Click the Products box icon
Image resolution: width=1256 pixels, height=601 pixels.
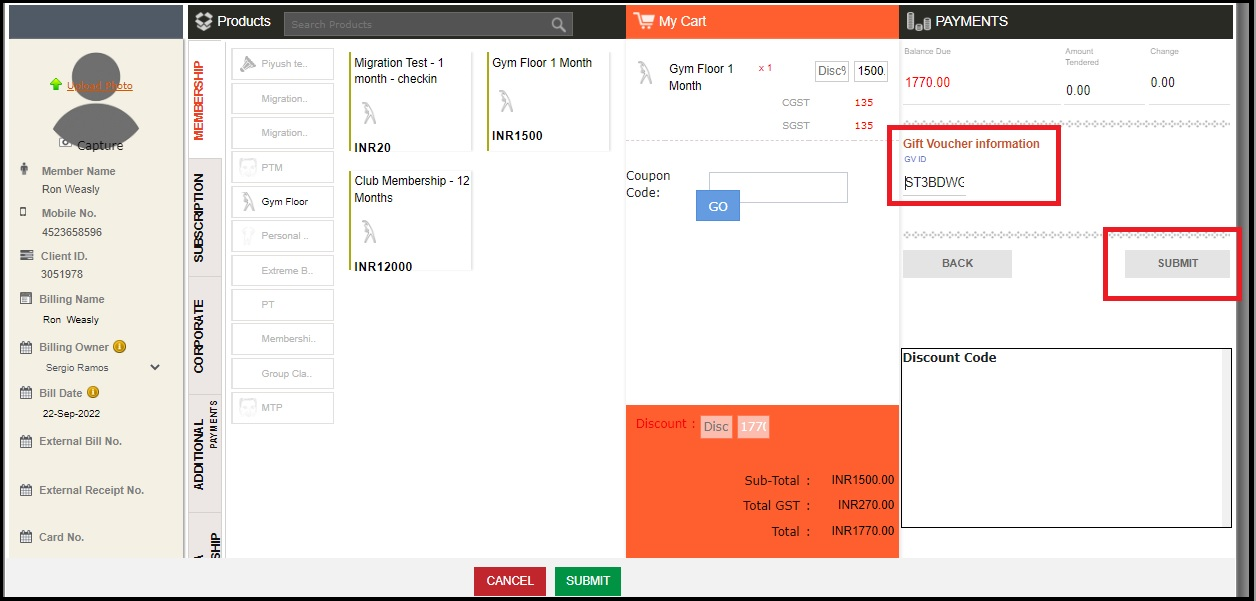tap(204, 21)
